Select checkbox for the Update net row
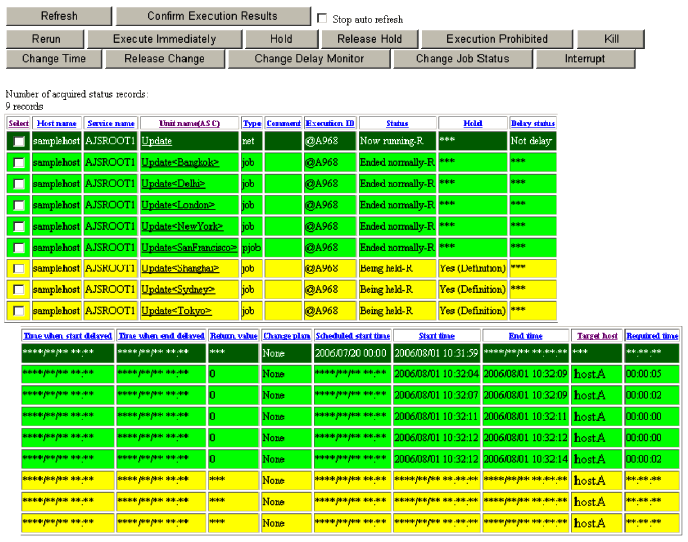The width and height of the screenshot is (688, 542). pyautogui.click(x=18, y=142)
